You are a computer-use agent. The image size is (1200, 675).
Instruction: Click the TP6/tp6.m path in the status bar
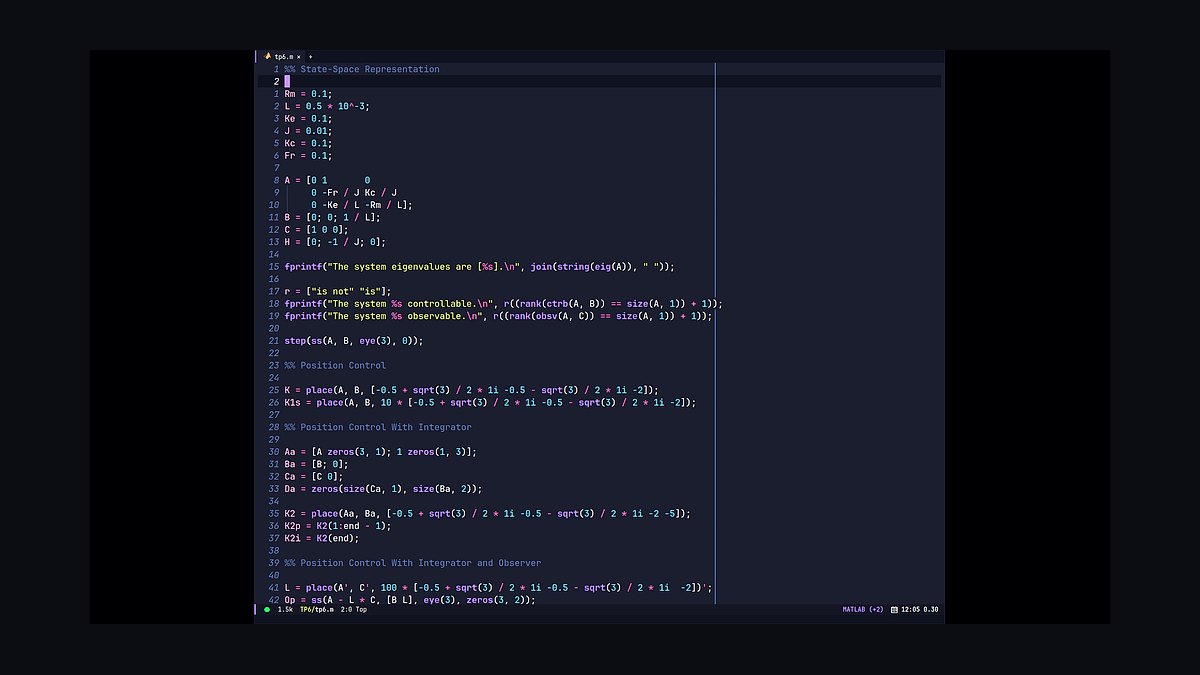(x=317, y=609)
